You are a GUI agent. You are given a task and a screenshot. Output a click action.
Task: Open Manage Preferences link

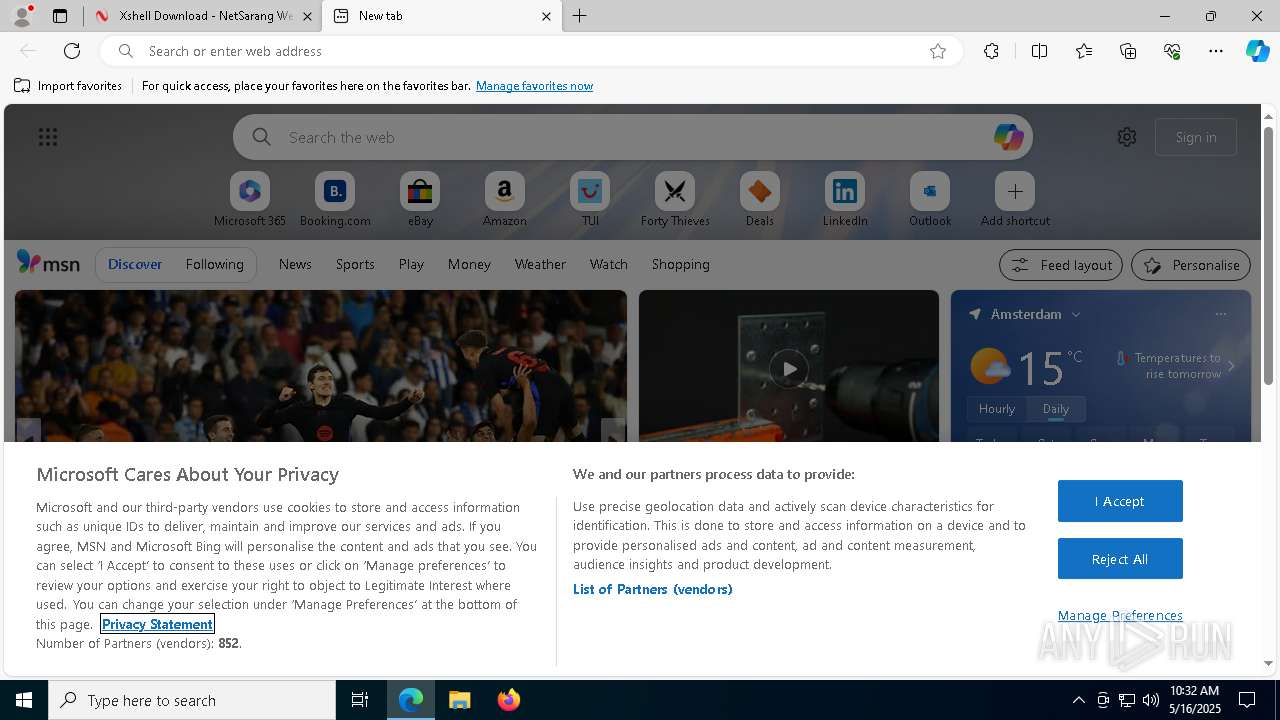(1120, 615)
